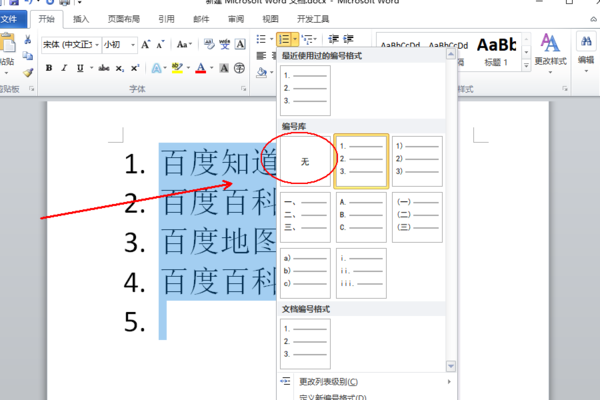Open the font name 宋体 combo box
Image resolution: width=600 pixels, height=400 pixels.
(70, 45)
